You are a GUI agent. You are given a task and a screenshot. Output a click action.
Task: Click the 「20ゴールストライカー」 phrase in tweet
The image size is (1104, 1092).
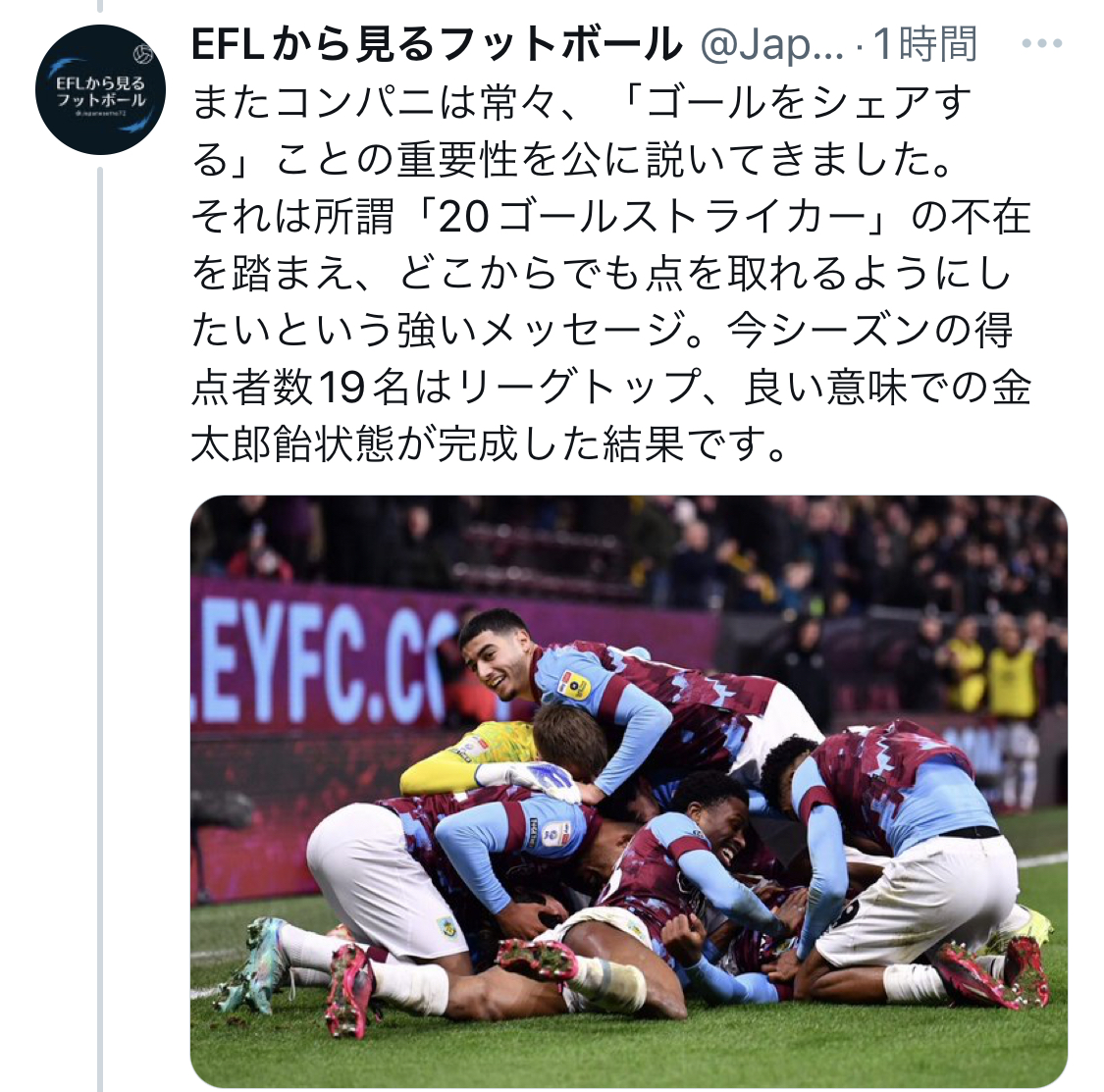[652, 216]
